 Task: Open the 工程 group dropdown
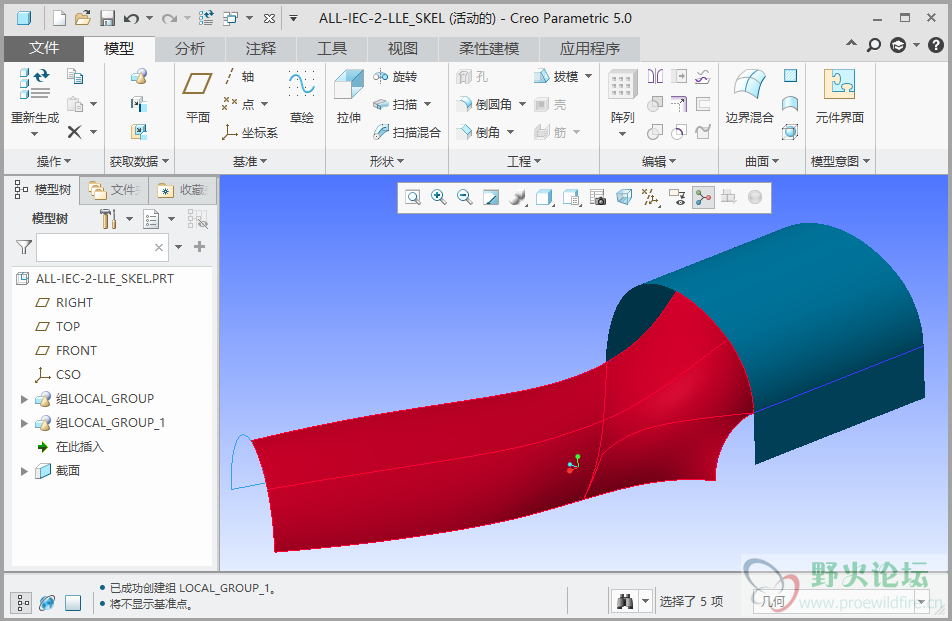(x=524, y=161)
